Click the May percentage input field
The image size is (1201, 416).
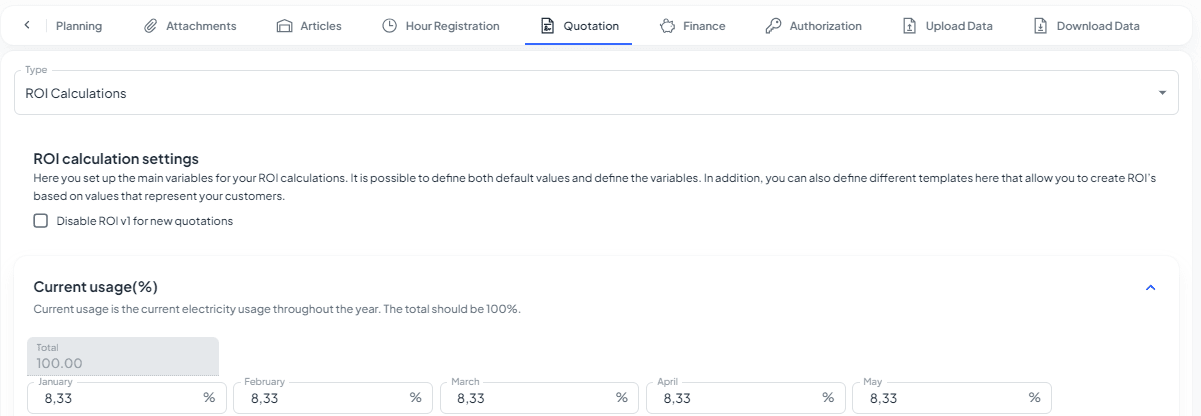(x=940, y=398)
